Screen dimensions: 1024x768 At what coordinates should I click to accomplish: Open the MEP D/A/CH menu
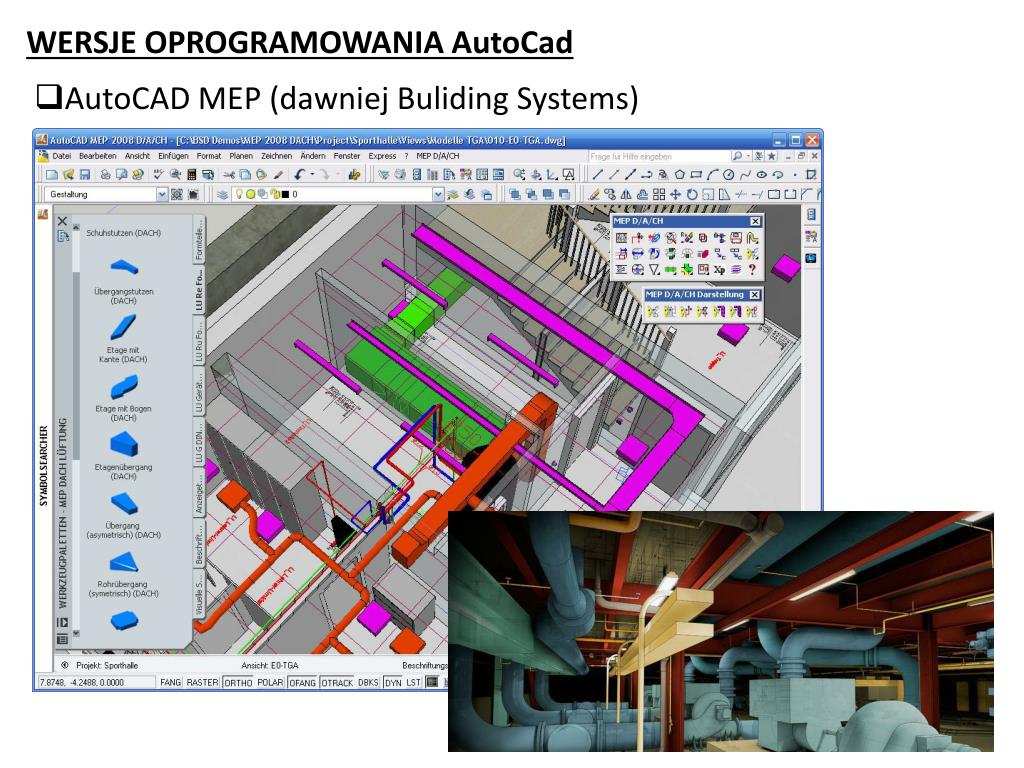coord(438,156)
